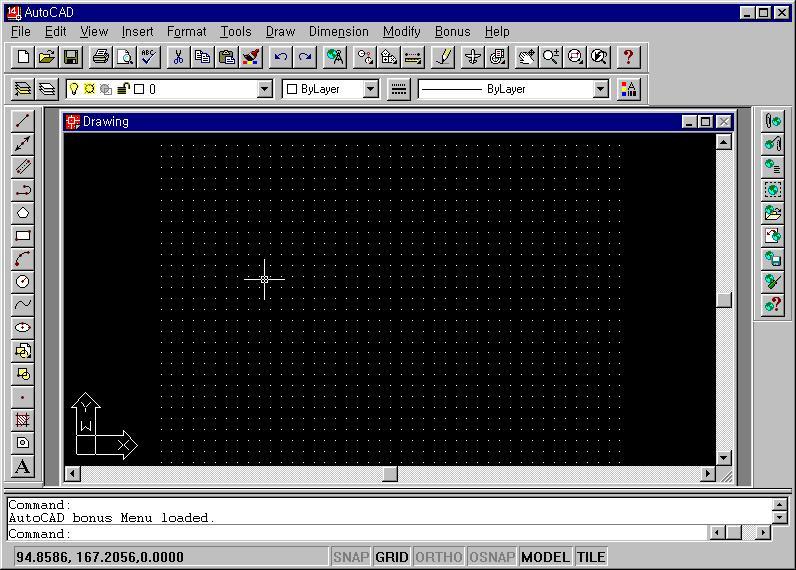796x570 pixels.
Task: Open the Modify menu
Action: (402, 31)
